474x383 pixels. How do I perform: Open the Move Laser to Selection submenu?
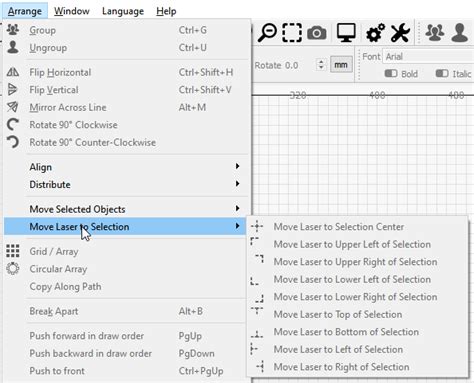(x=126, y=226)
